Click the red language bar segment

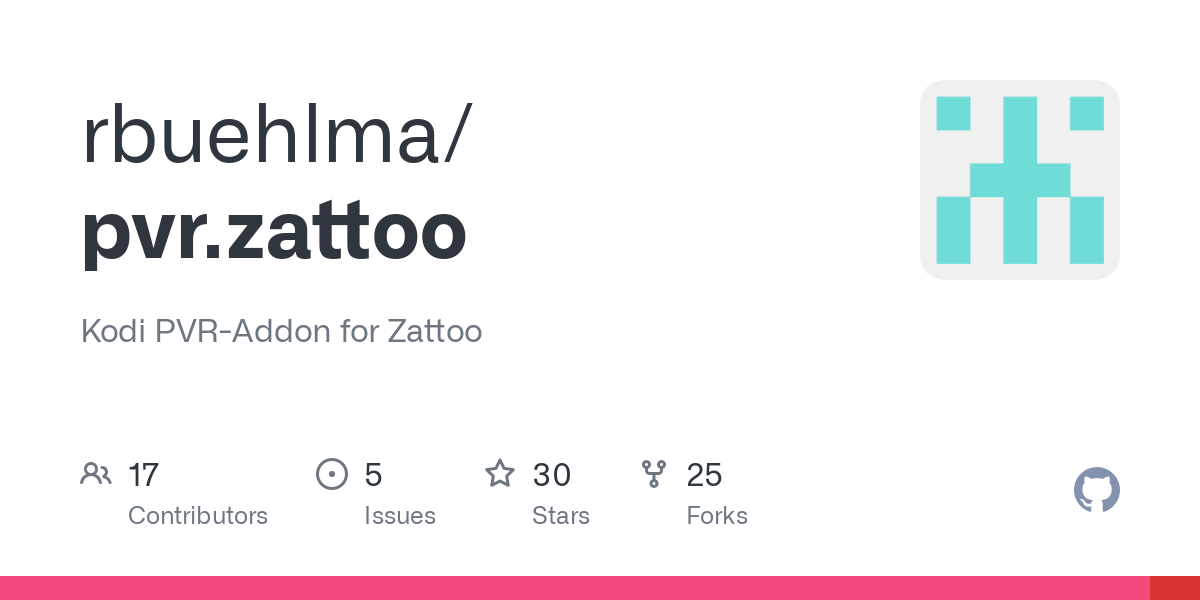(1175, 588)
